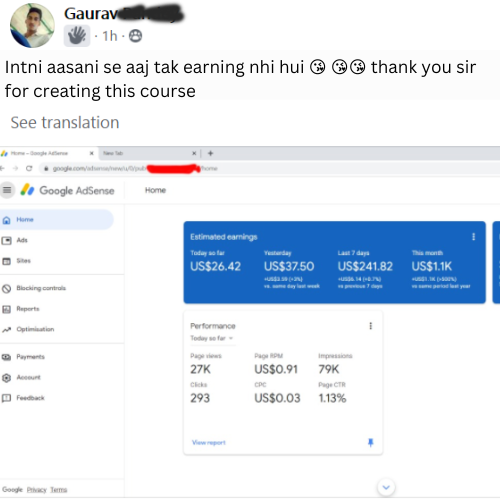This screenshot has width=500, height=500.
Task: Click the Ads icon in sidebar
Action: 6,241
